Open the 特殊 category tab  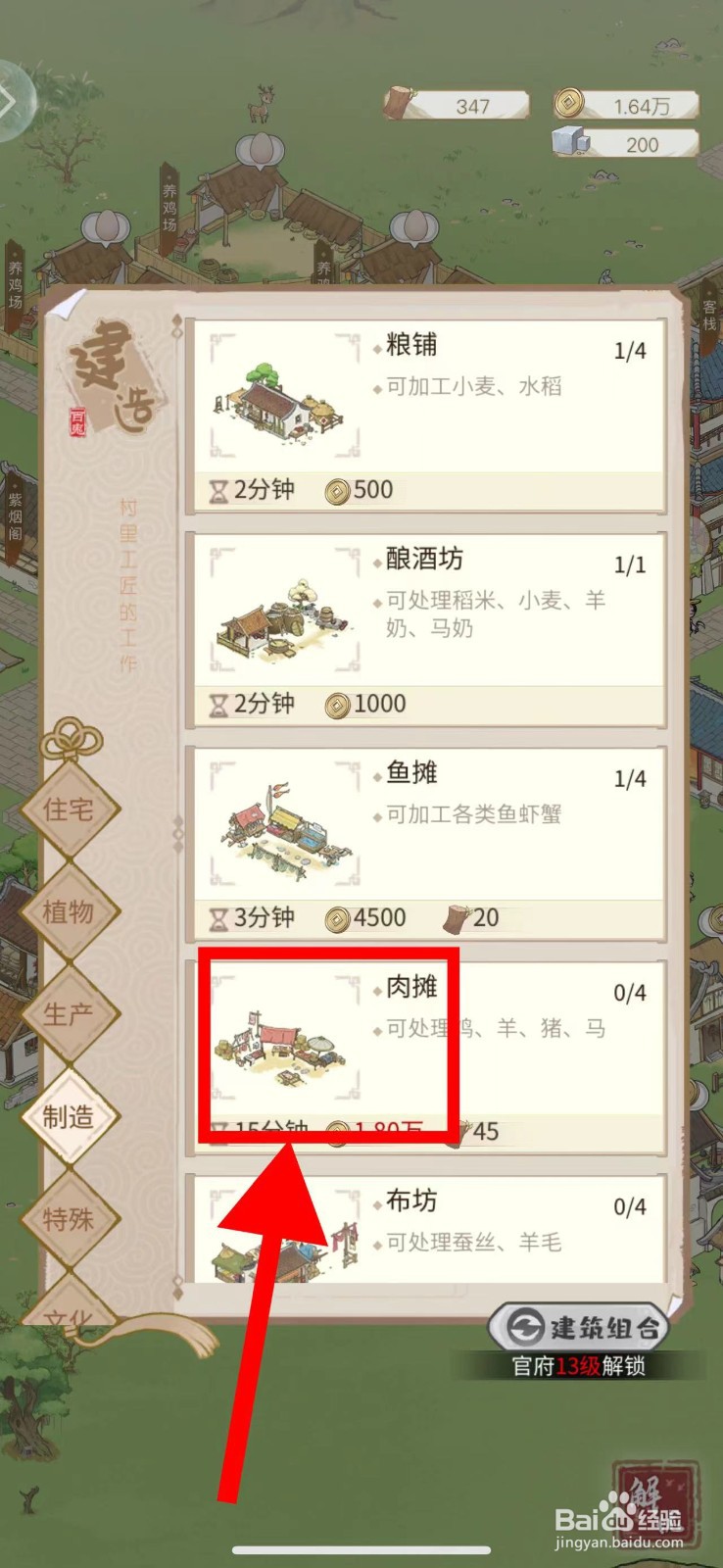70,1219
